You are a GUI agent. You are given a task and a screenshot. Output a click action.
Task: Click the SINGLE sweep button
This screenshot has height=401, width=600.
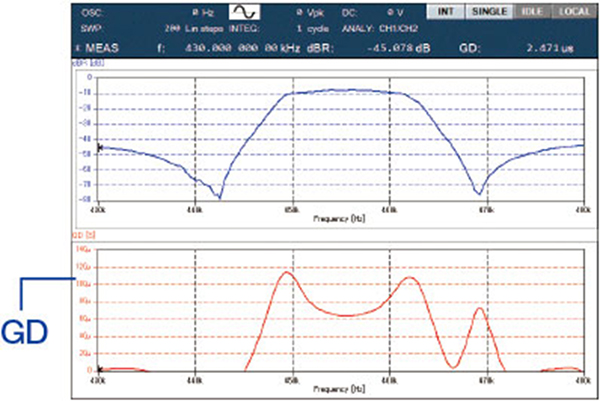[489, 11]
